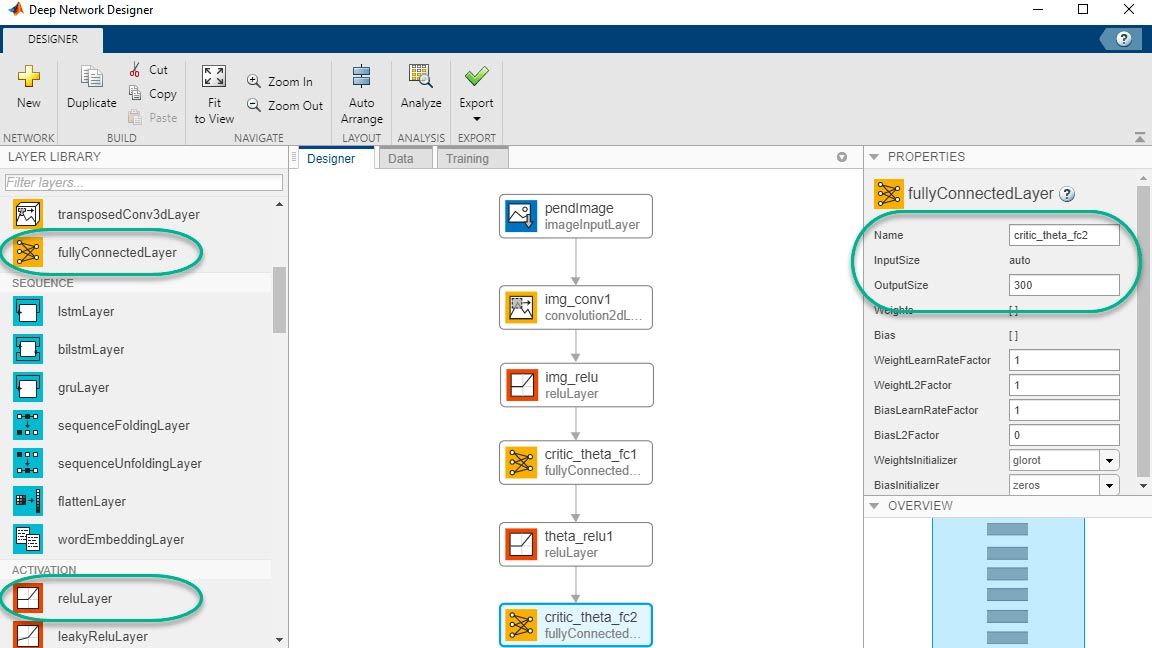Screen dimensions: 1152x648
Task: Collapse the OVERVIEW panel section
Action: (874, 506)
